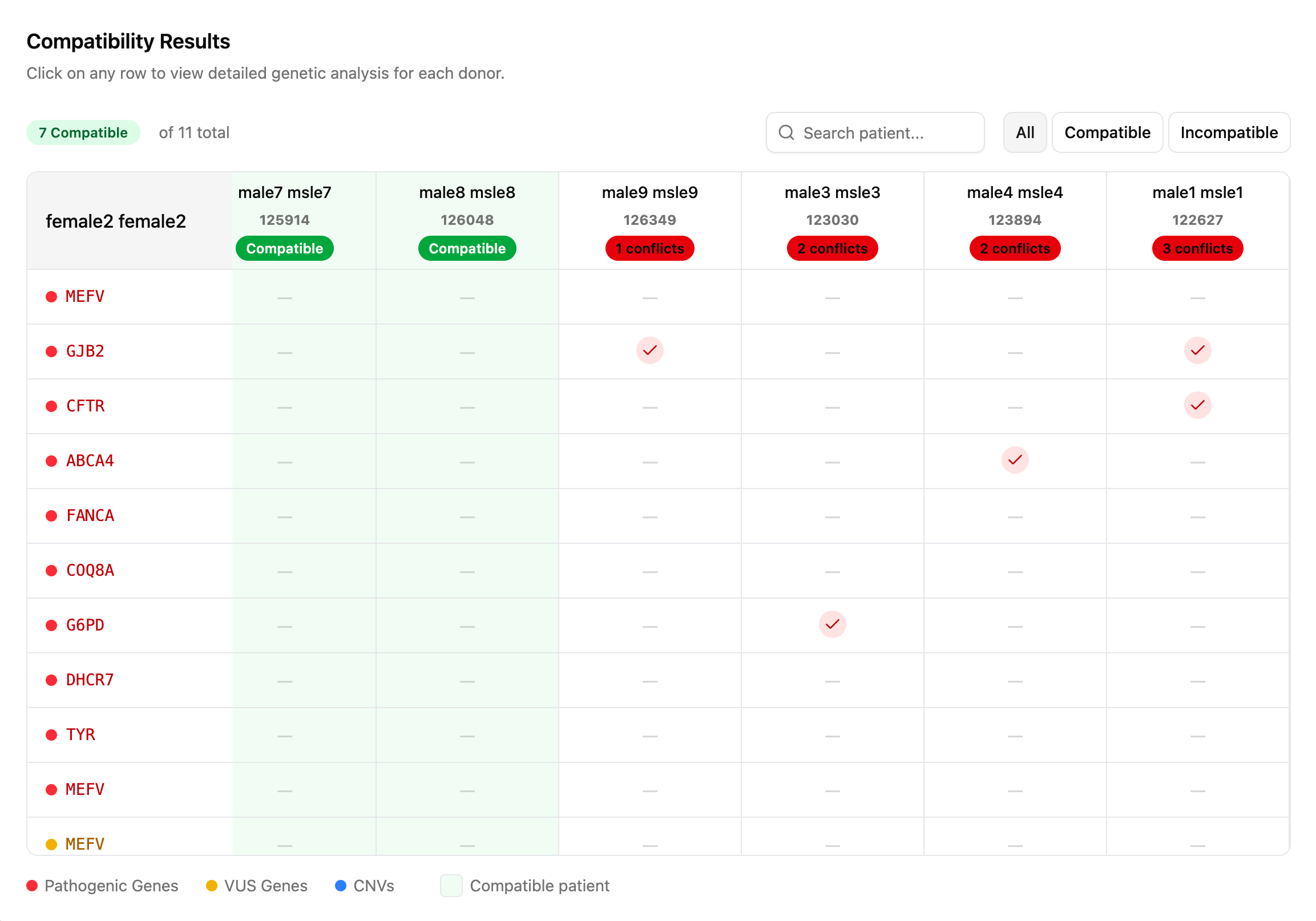This screenshot has height=921, width=1316.
Task: Click the 7 Compatible counter badge
Action: point(83,132)
